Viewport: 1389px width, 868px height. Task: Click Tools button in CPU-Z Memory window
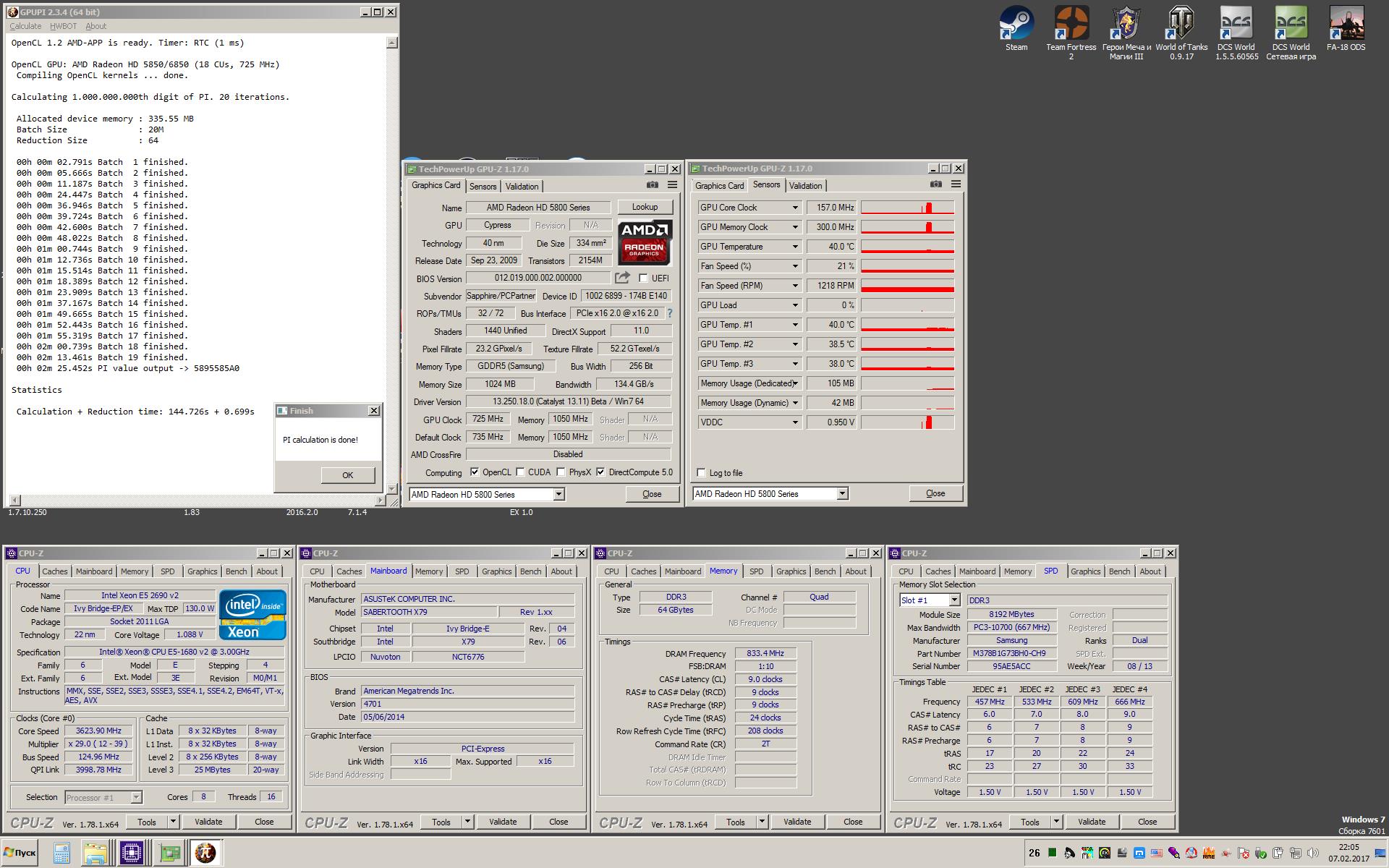click(736, 822)
